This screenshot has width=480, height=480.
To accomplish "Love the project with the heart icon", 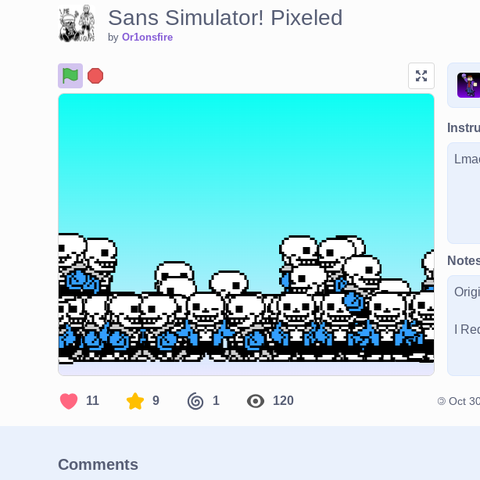I will (69, 401).
